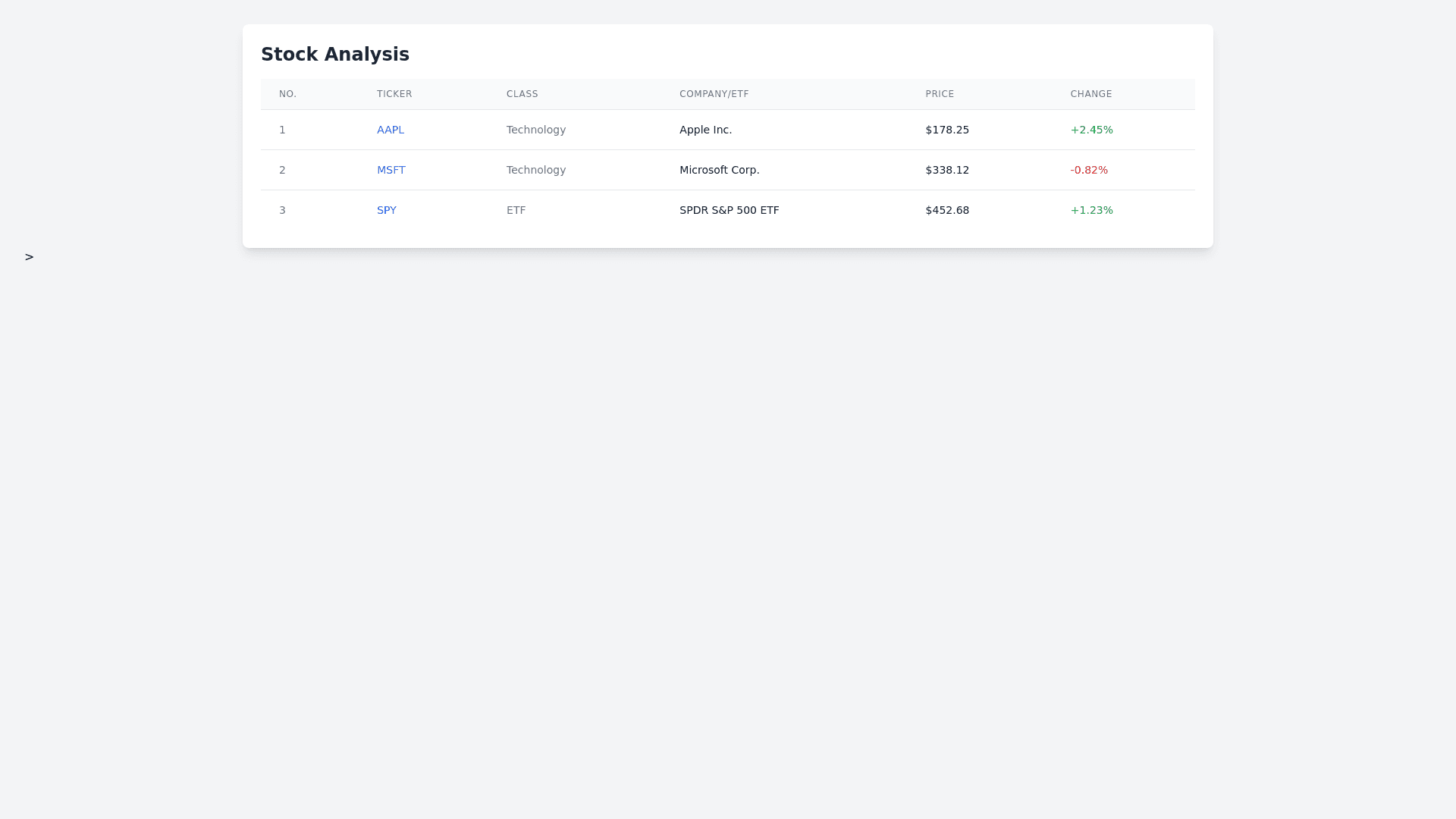Sort by the COMPANY/ETF column header
Screen dimensions: 1456x819
pos(714,94)
